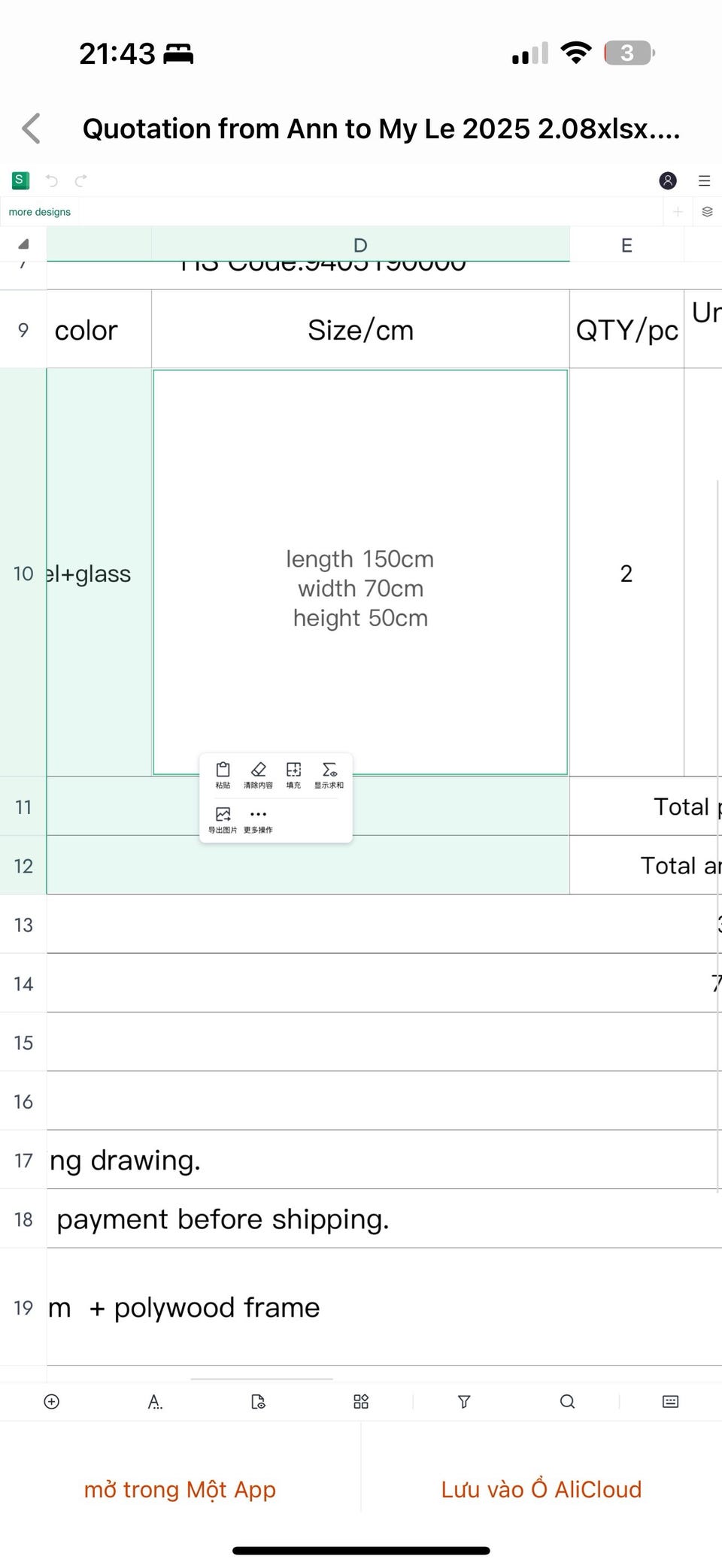
Task: Tap 'mở trong Một App' button
Action: pos(180,1489)
